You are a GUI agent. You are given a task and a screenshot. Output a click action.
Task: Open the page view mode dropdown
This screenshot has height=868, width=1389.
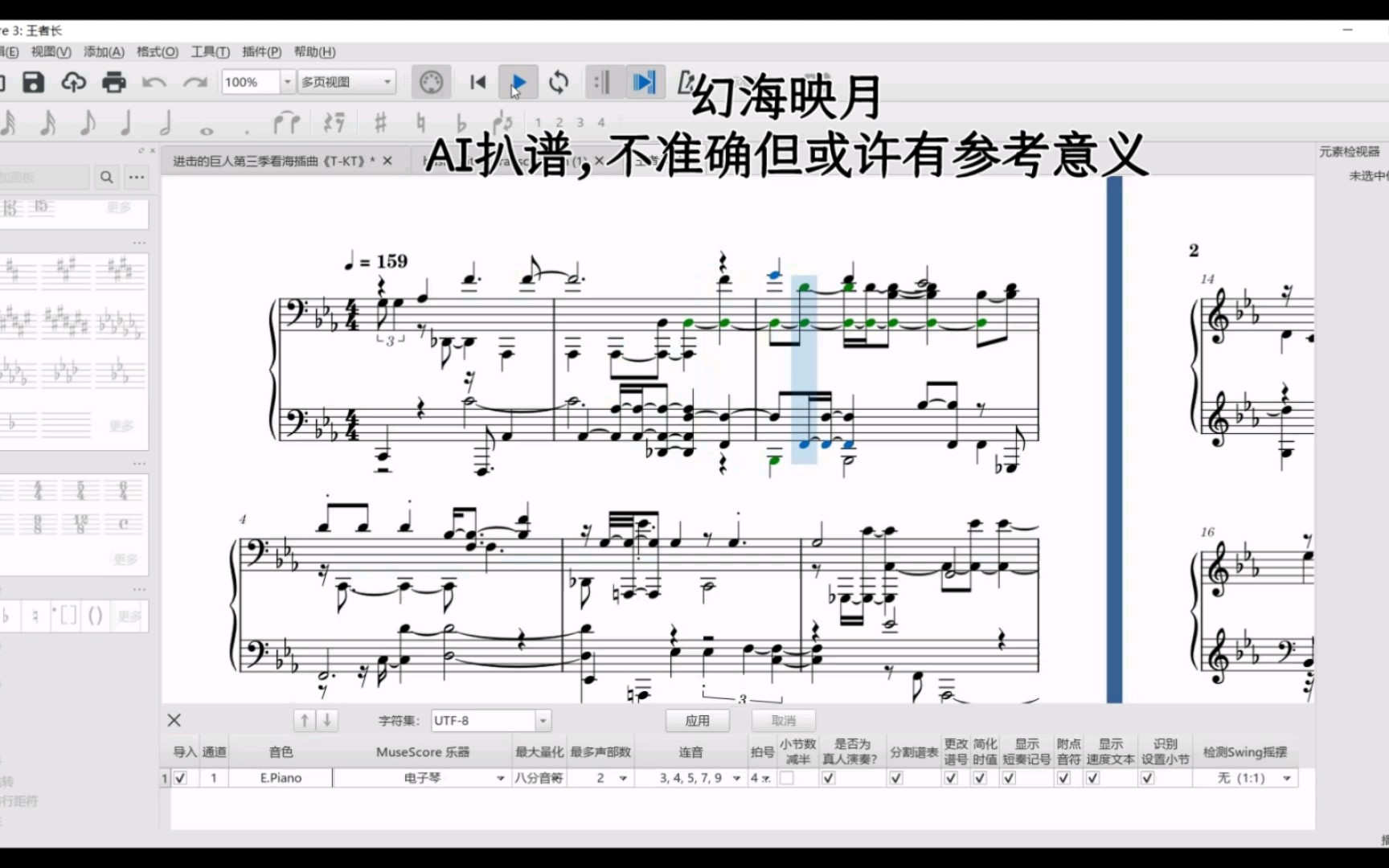click(x=346, y=82)
